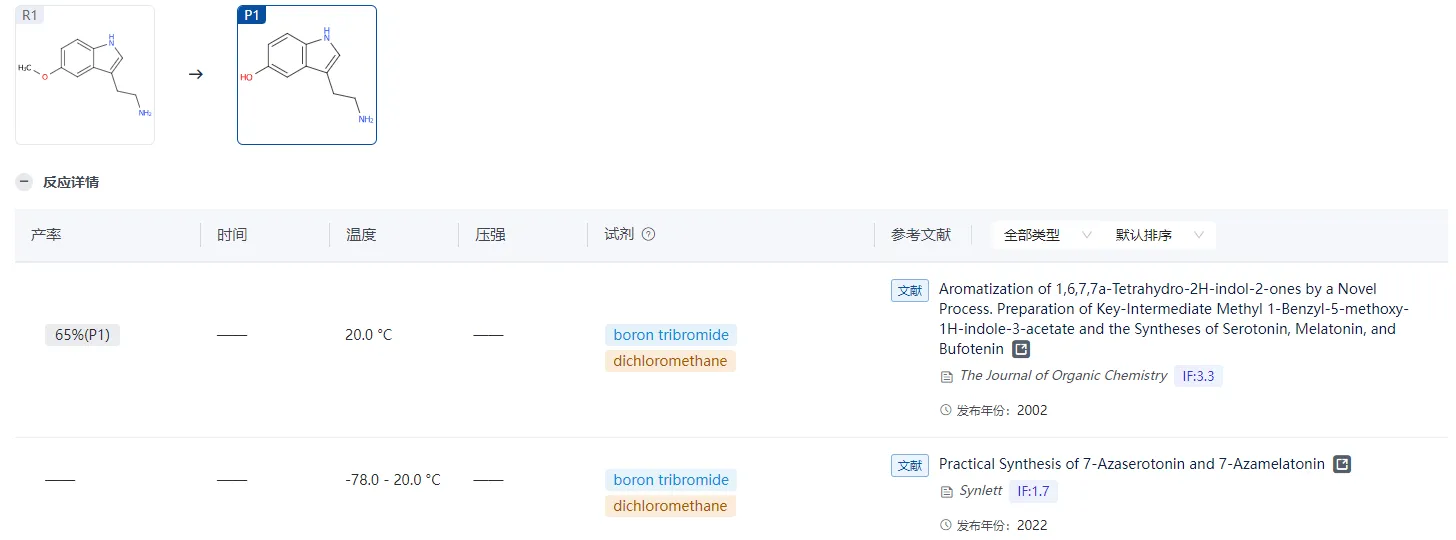
Task: Open Practical Synthesis of 7-Azaserotonin article
Action: [x=1131, y=464]
